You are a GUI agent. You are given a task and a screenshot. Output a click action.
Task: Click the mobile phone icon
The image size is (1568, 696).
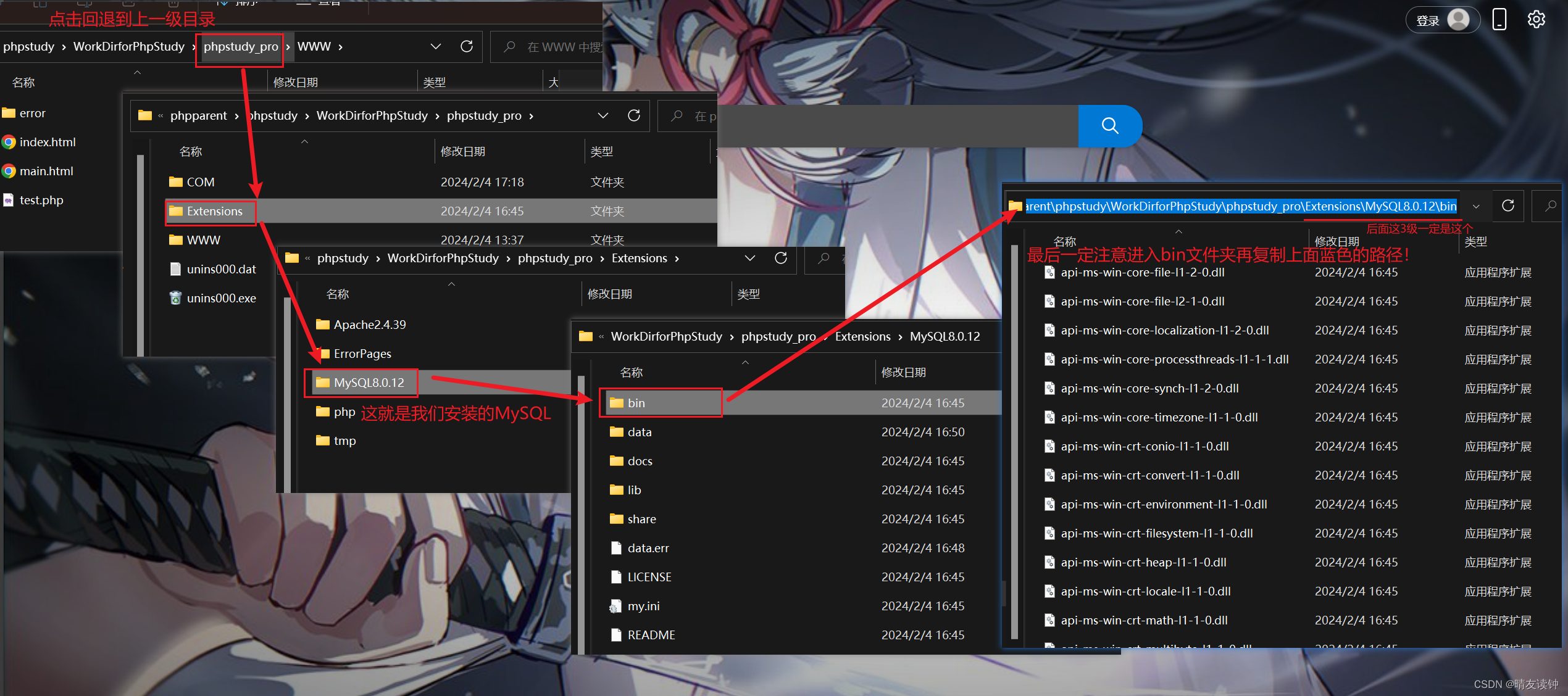tap(1499, 20)
